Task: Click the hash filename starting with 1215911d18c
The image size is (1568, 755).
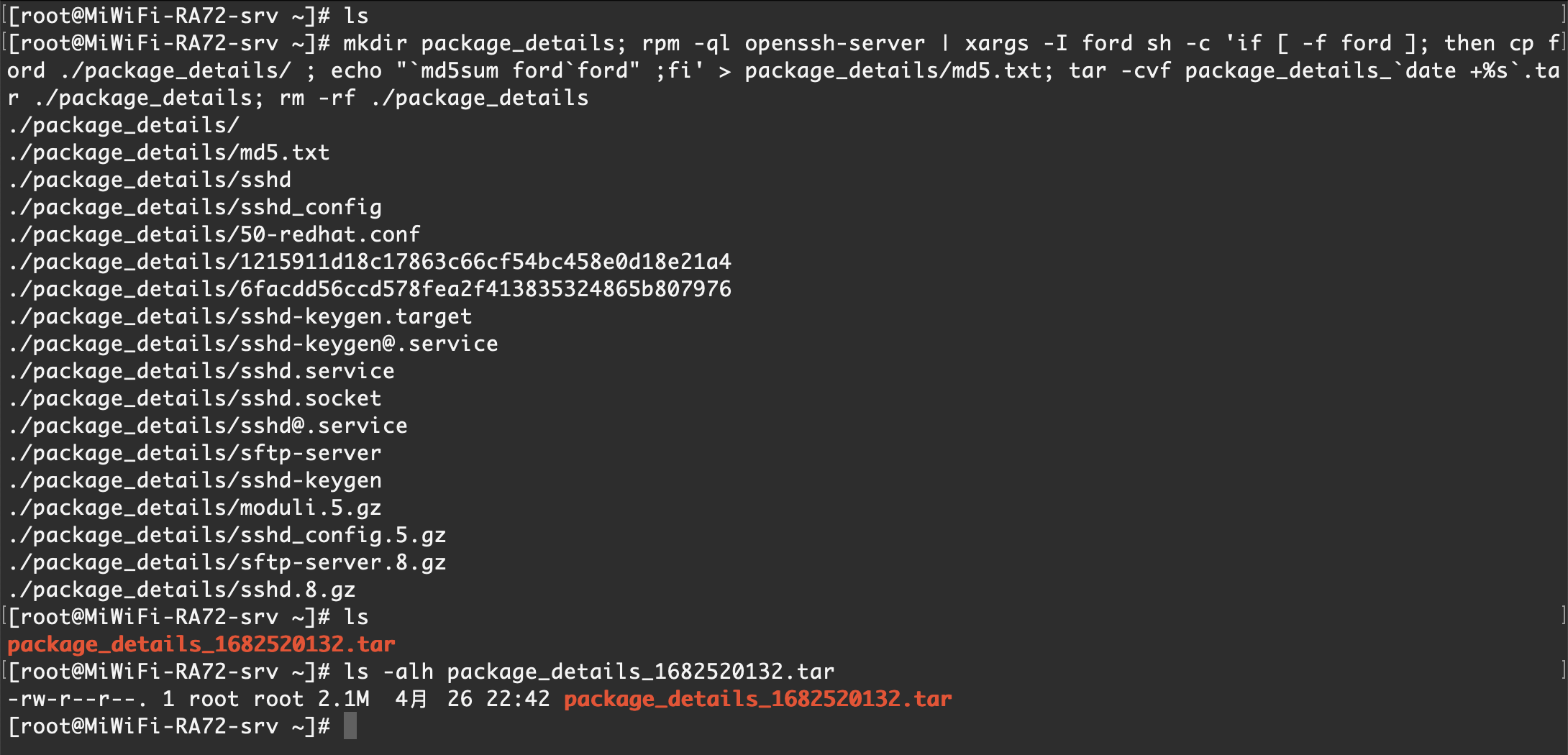Action: 485,262
